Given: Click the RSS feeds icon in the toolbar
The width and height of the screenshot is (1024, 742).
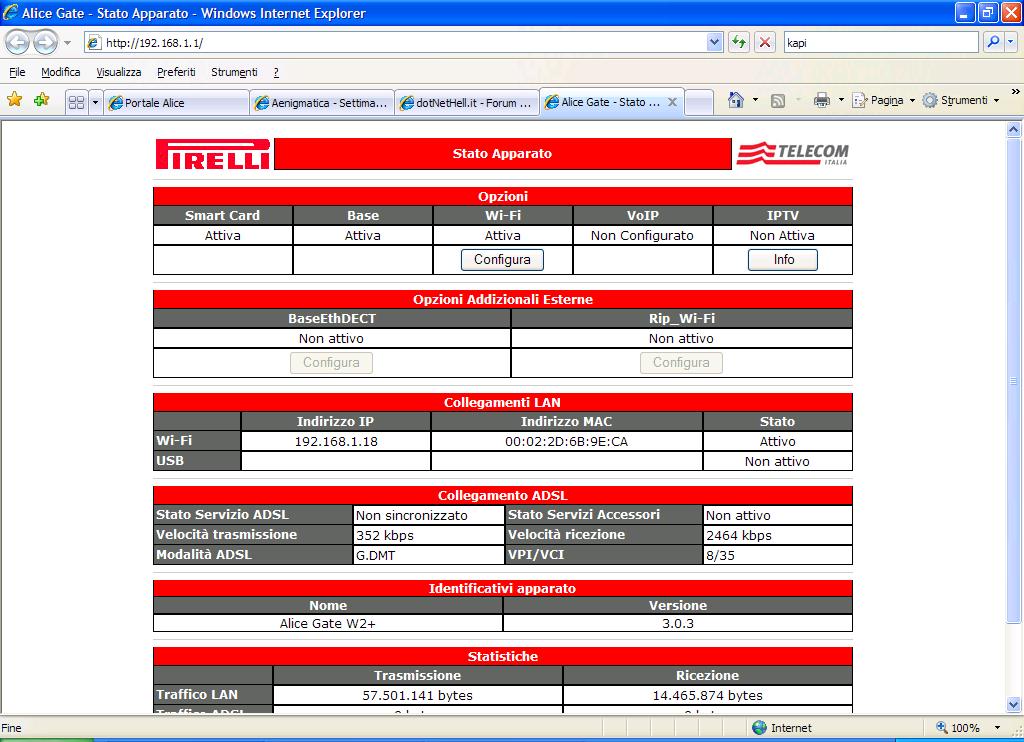Looking at the screenshot, I should point(778,101).
